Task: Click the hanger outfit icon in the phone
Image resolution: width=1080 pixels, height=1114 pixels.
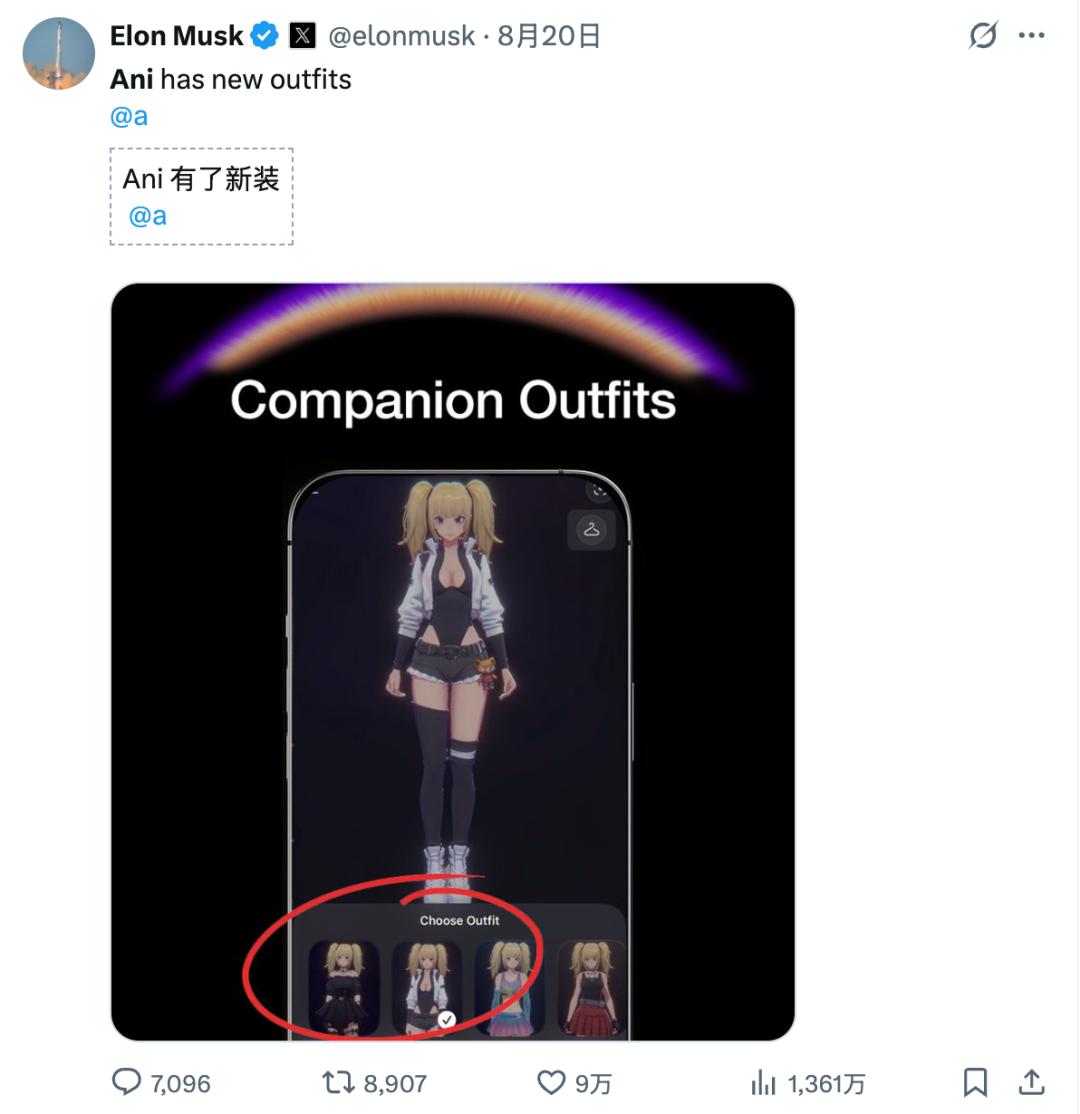Action: 591,529
